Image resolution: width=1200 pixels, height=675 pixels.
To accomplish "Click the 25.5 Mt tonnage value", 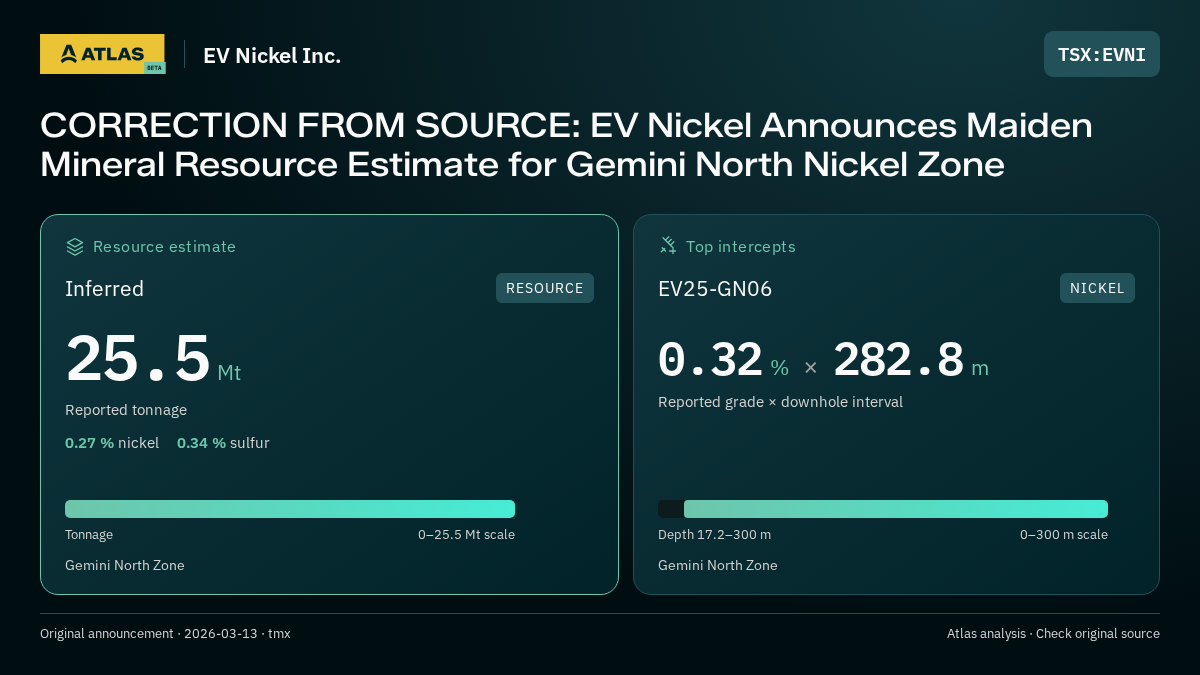I will (x=153, y=359).
